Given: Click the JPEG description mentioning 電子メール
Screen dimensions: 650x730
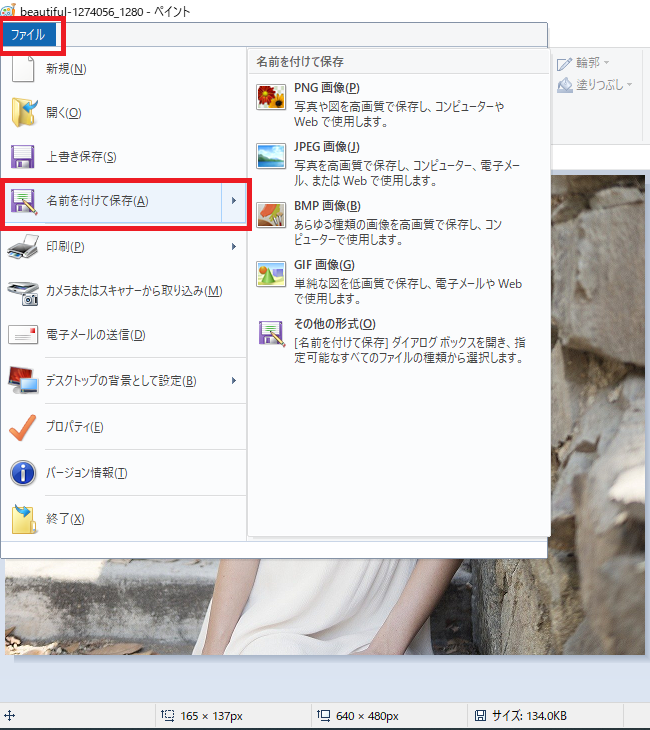Looking at the screenshot, I should pos(407,173).
